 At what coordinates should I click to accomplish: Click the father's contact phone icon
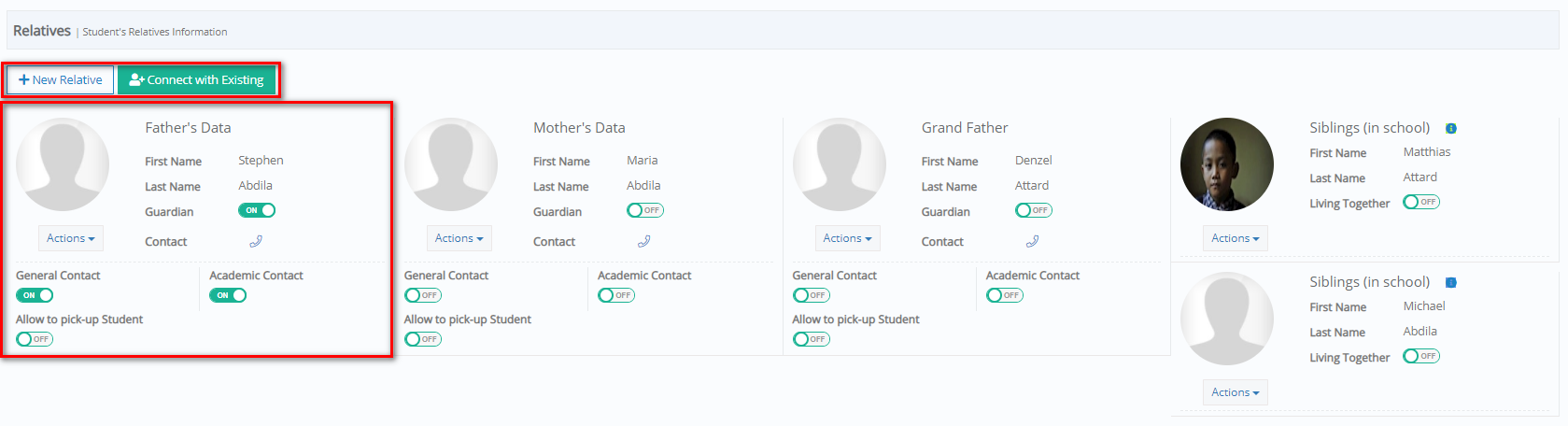pyautogui.click(x=256, y=241)
